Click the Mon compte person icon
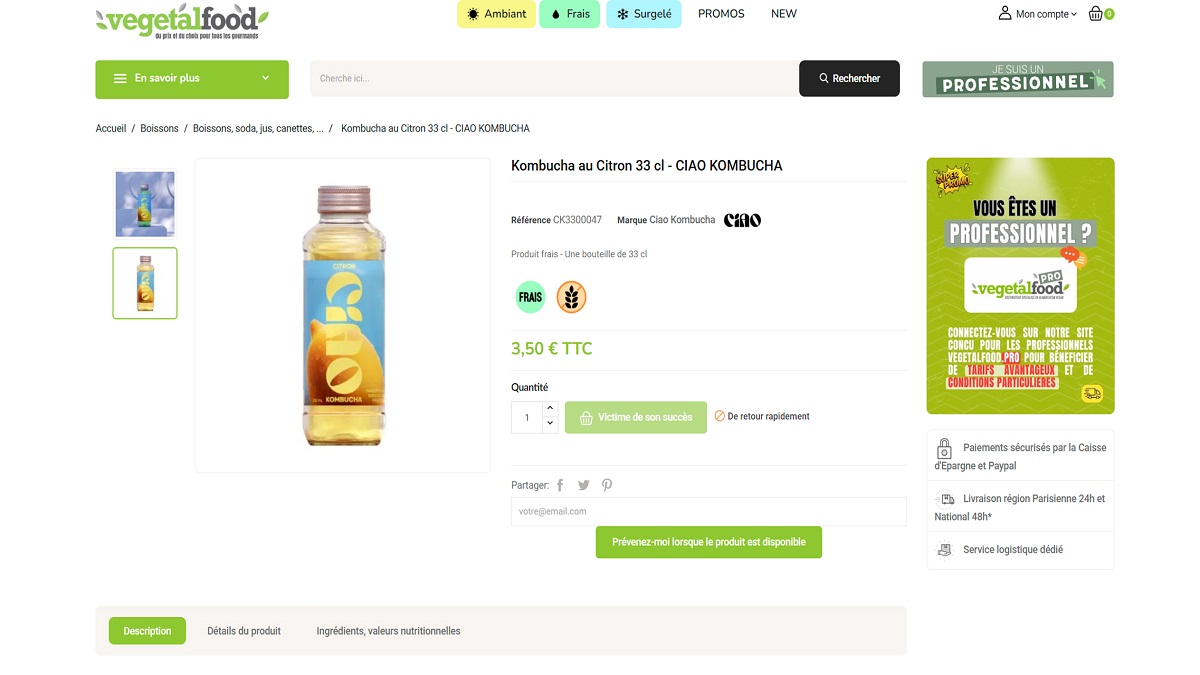Screen dimensions: 1200x675 pyautogui.click(x=1003, y=13)
